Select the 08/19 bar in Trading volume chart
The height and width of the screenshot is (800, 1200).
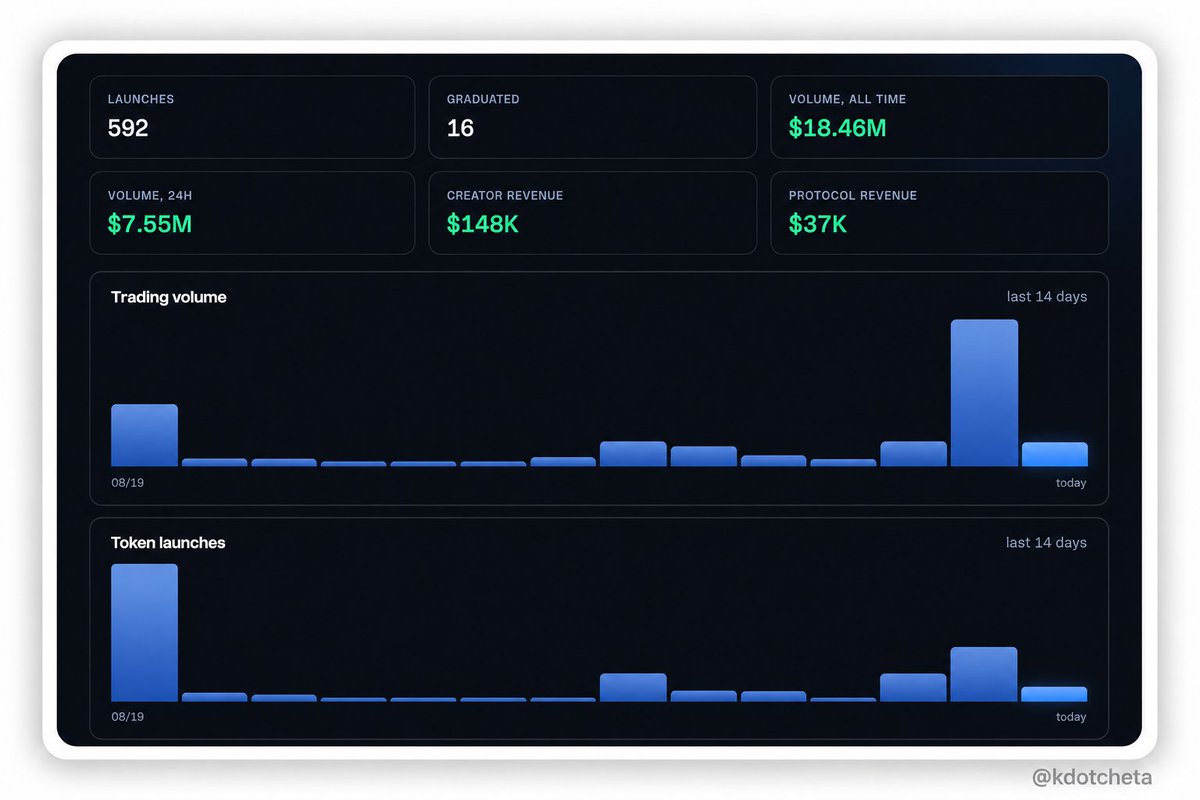144,435
